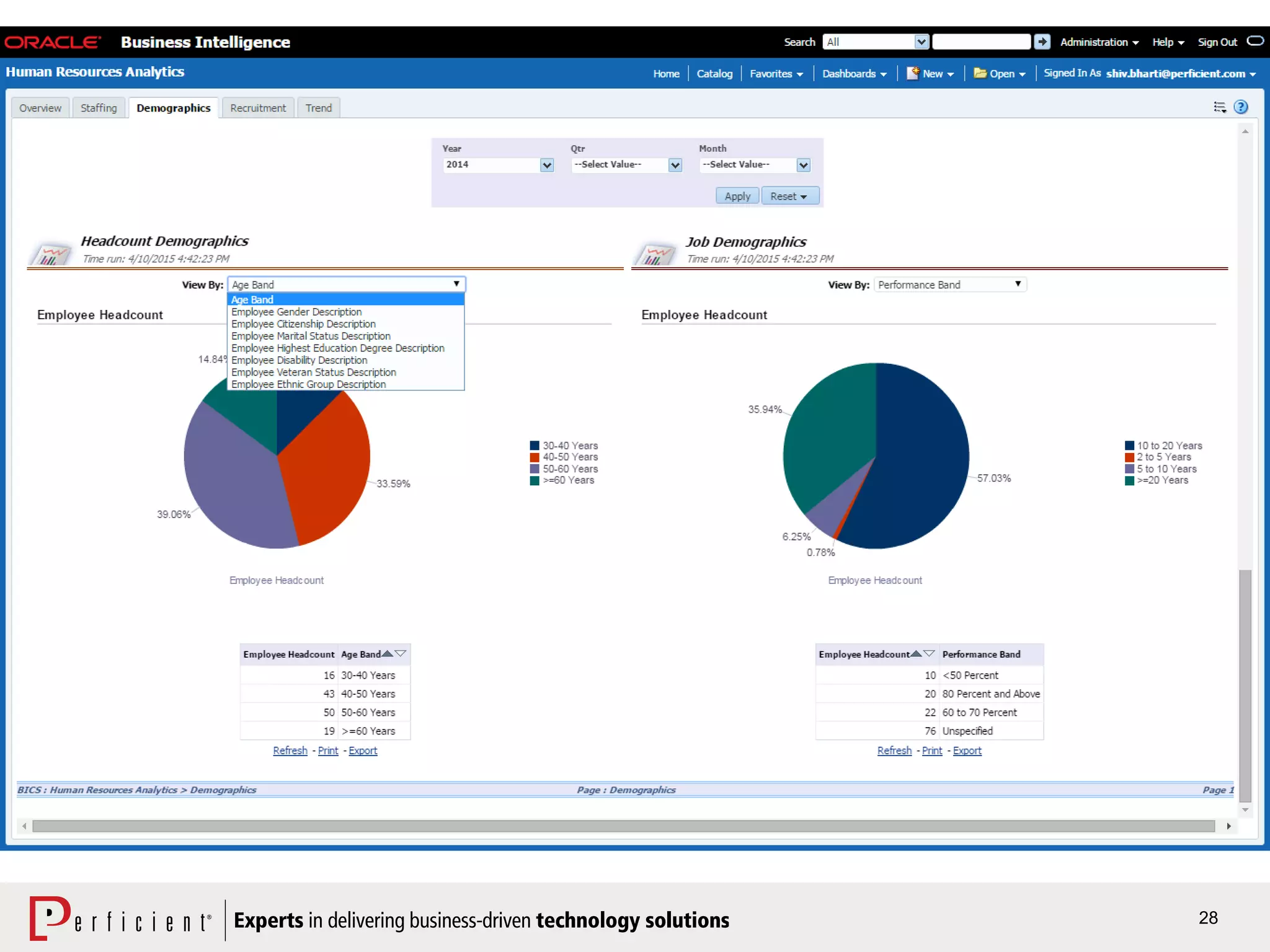Click the Open folder icon
Screen dimensions: 1270x952
(x=980, y=73)
